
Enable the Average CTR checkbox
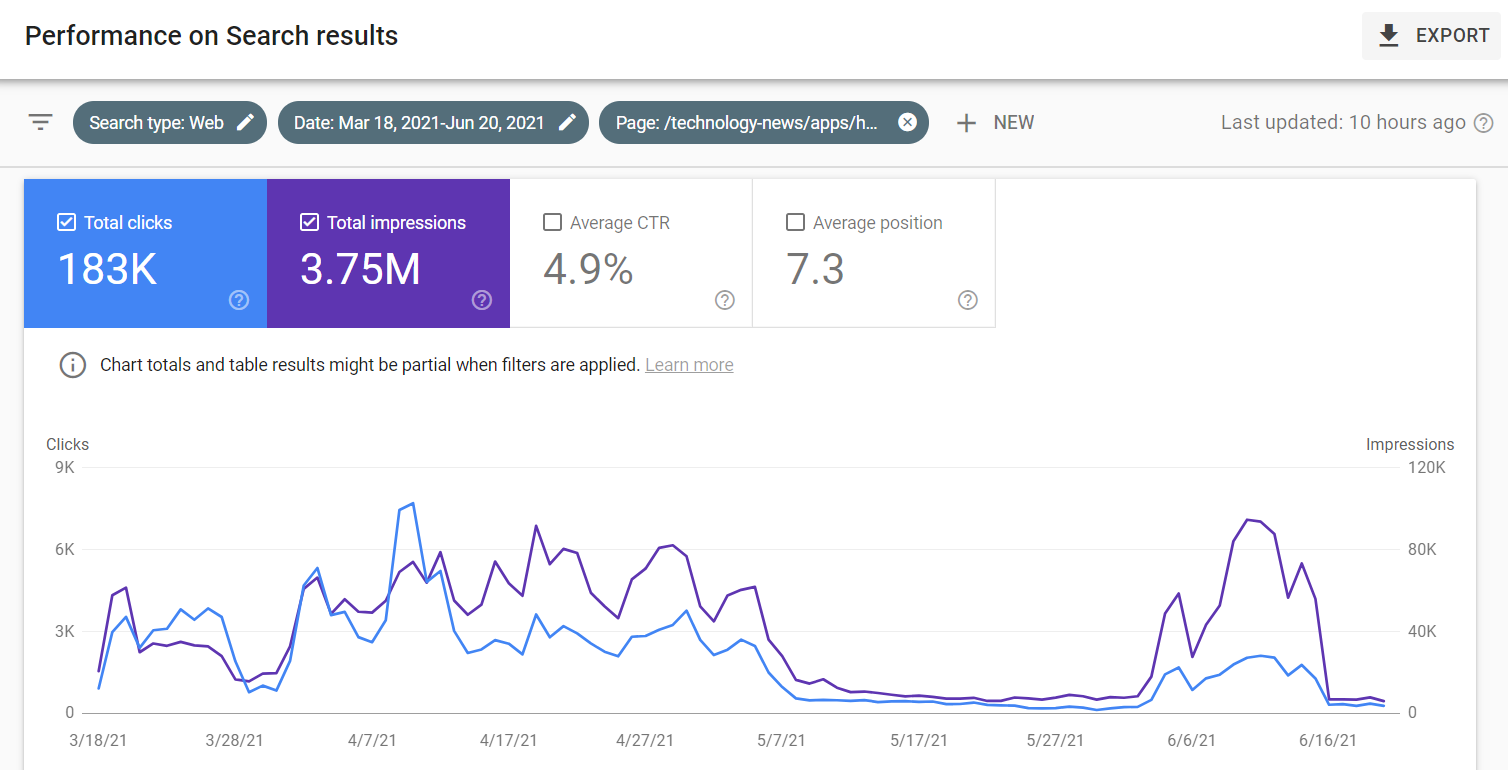tap(552, 222)
